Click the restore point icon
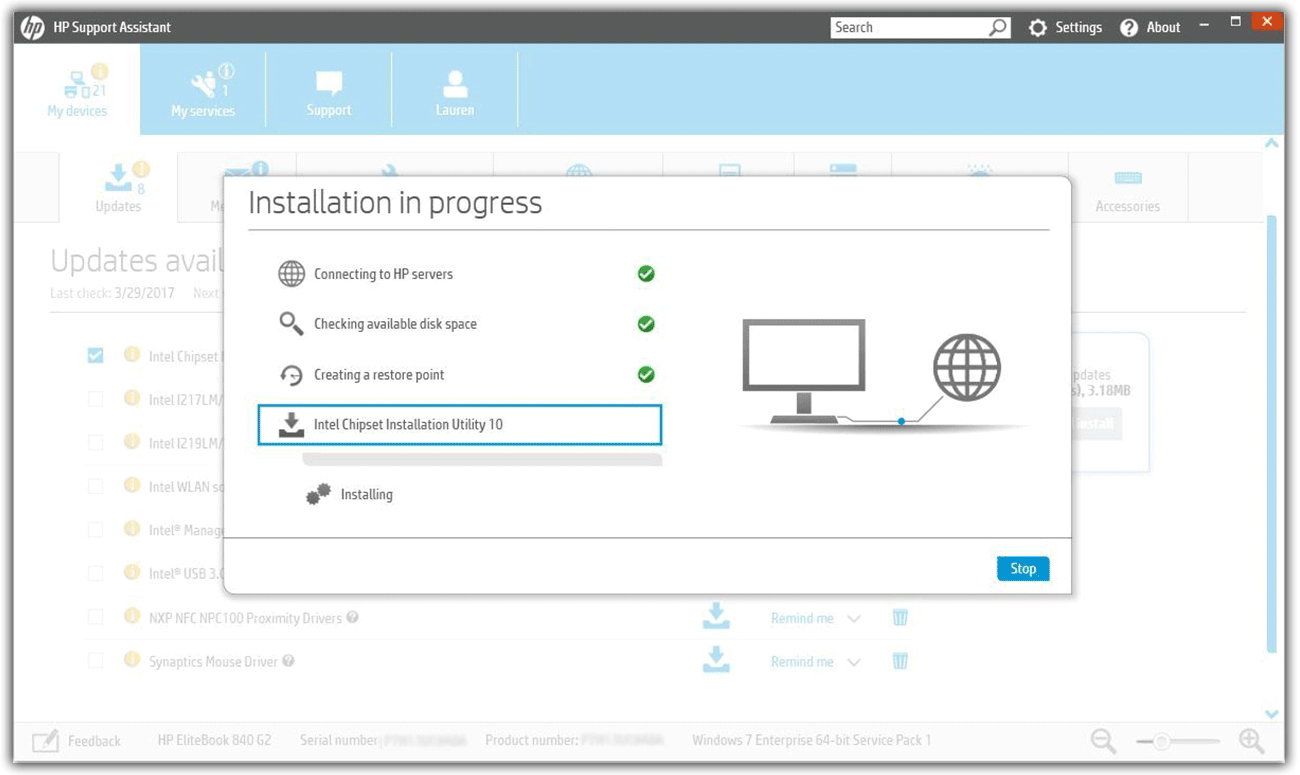Screen dimensions: 1300x775 tap(291, 375)
